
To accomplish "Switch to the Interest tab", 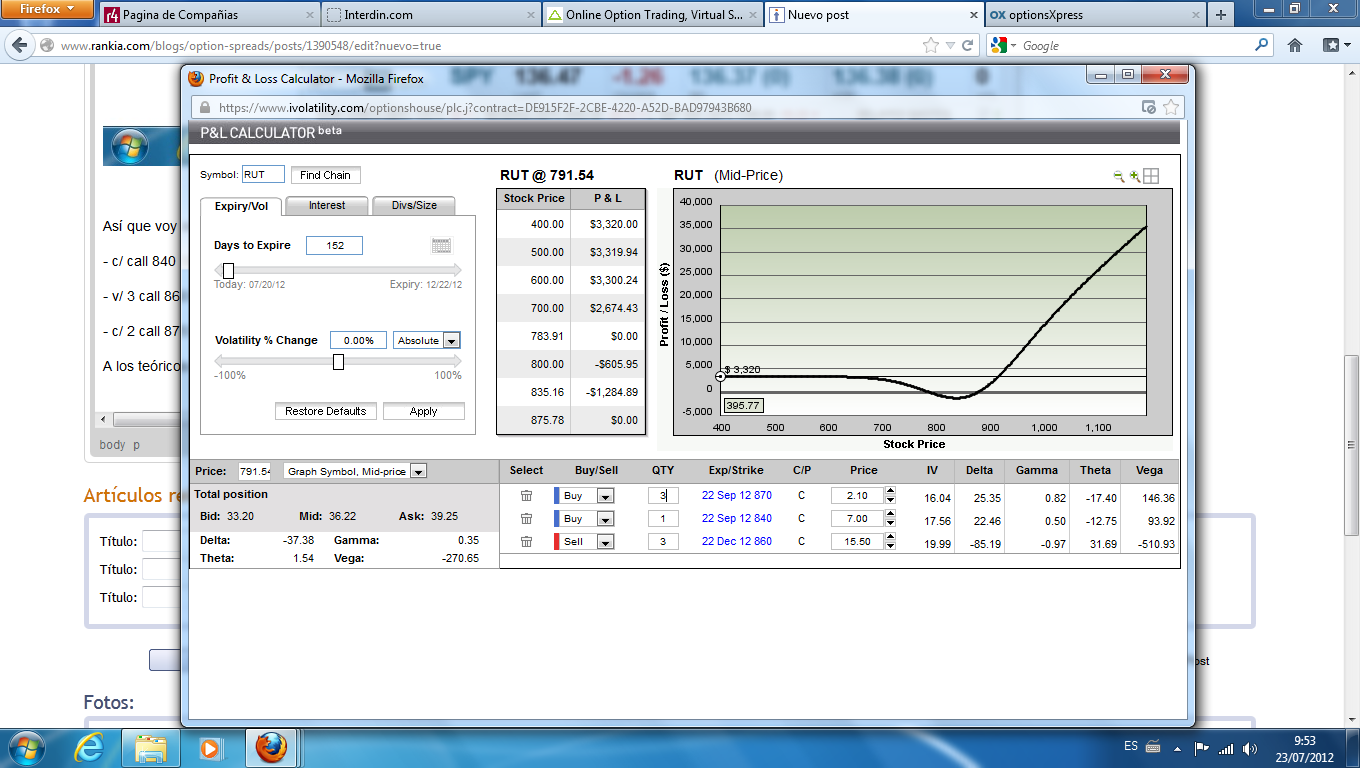I will 326,206.
